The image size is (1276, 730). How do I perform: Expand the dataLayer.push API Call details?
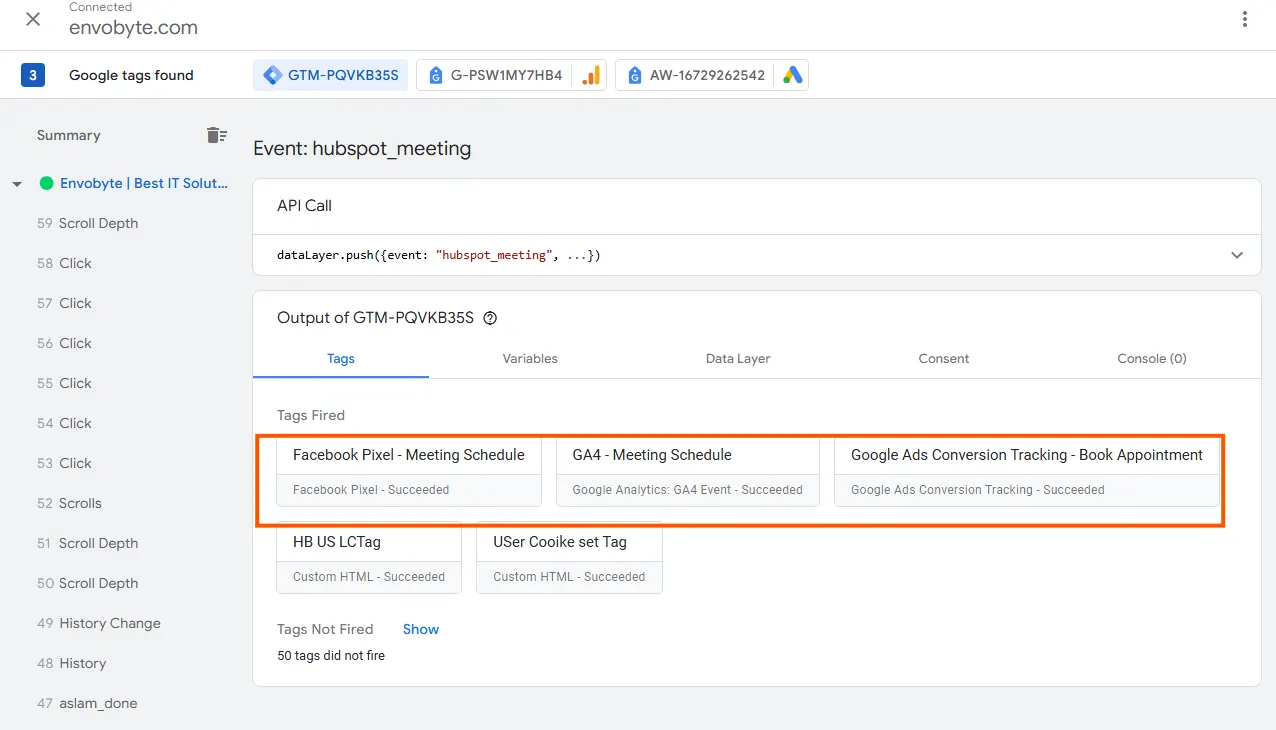pos(1237,255)
